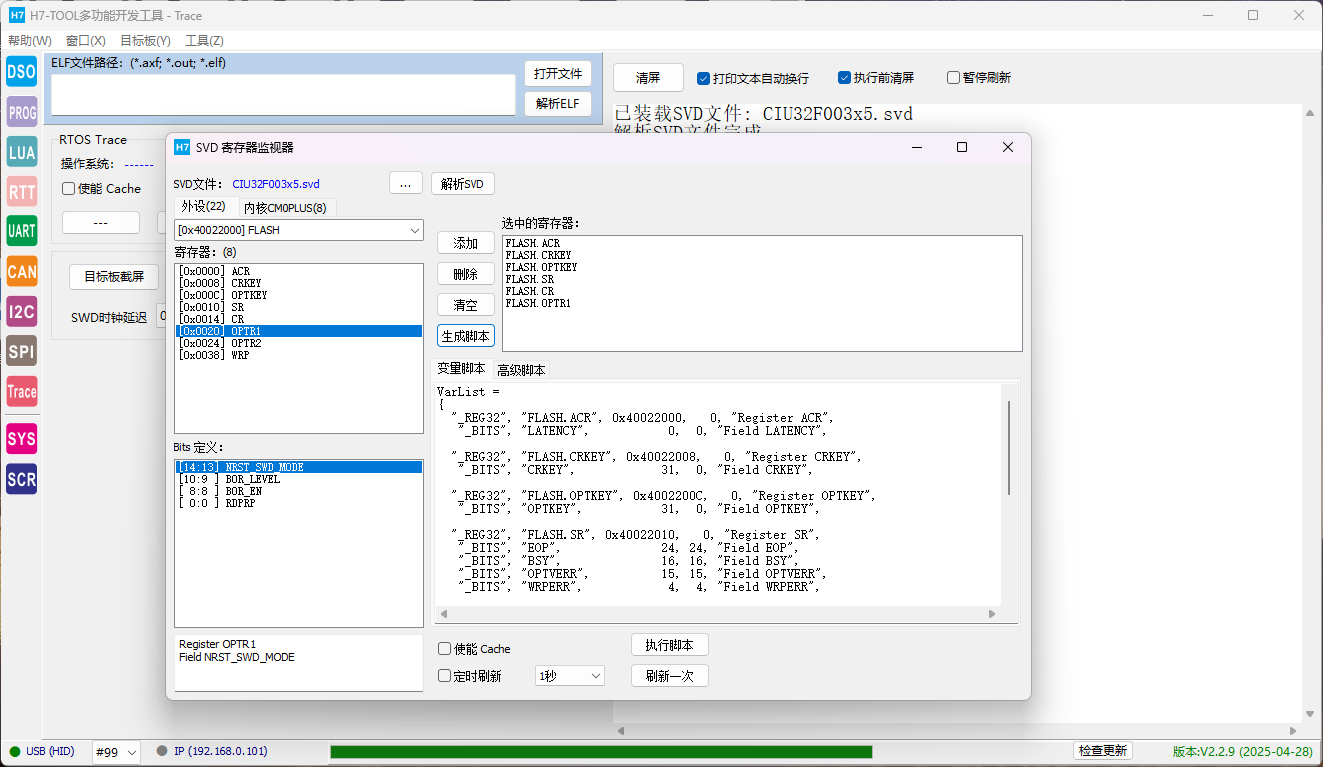
Task: Switch to 高级脚本 tab
Action: tap(521, 370)
